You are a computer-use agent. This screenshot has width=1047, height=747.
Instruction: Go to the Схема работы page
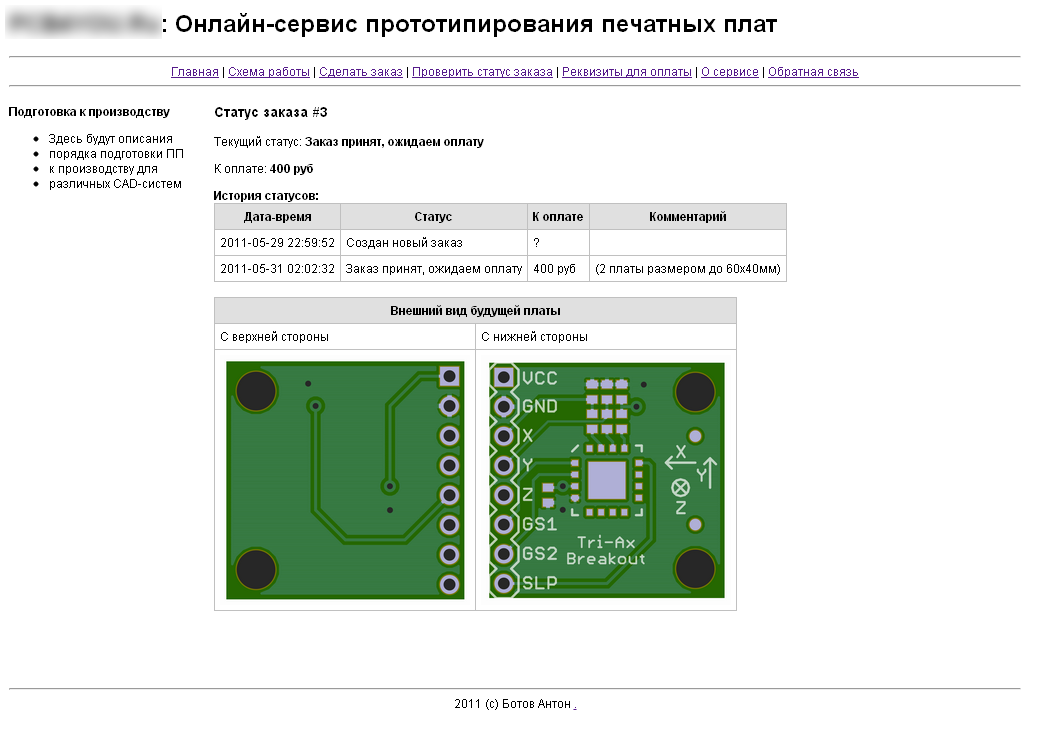268,72
